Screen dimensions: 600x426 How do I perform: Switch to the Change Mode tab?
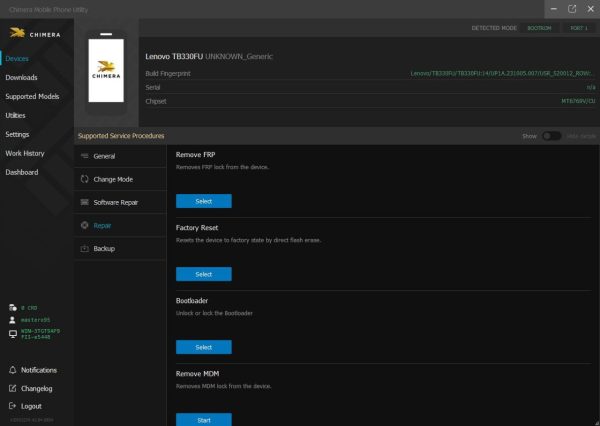pos(120,179)
